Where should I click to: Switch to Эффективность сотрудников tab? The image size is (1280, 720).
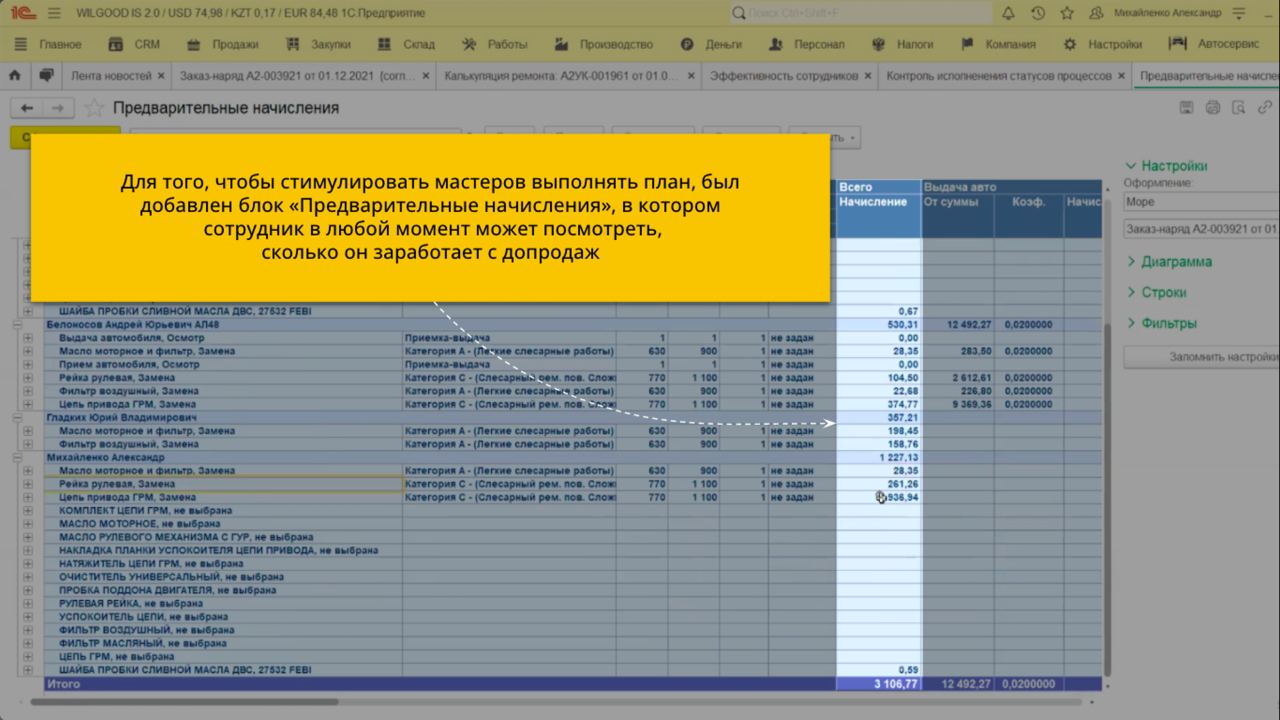[784, 76]
